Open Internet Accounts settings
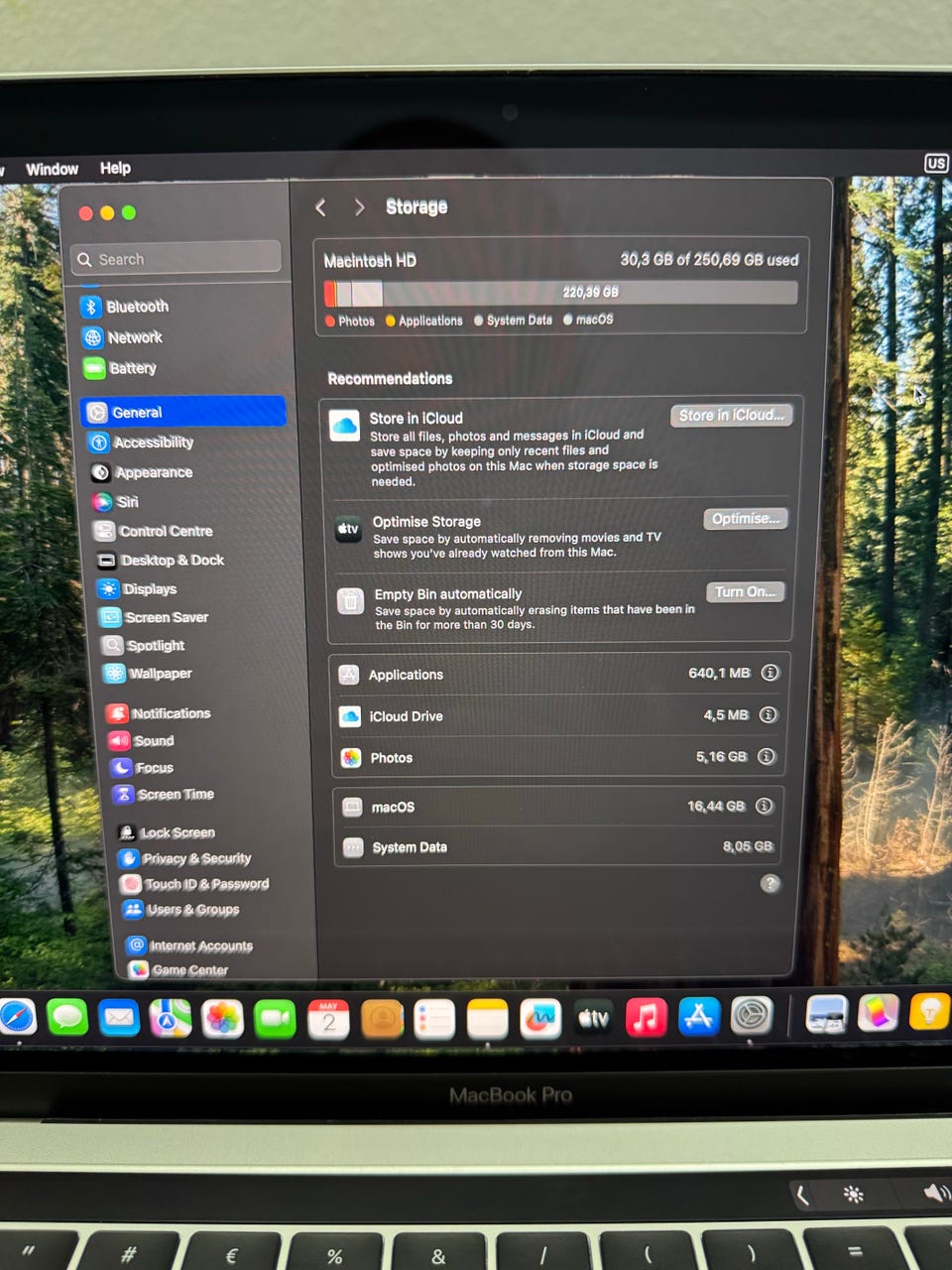 (190, 946)
